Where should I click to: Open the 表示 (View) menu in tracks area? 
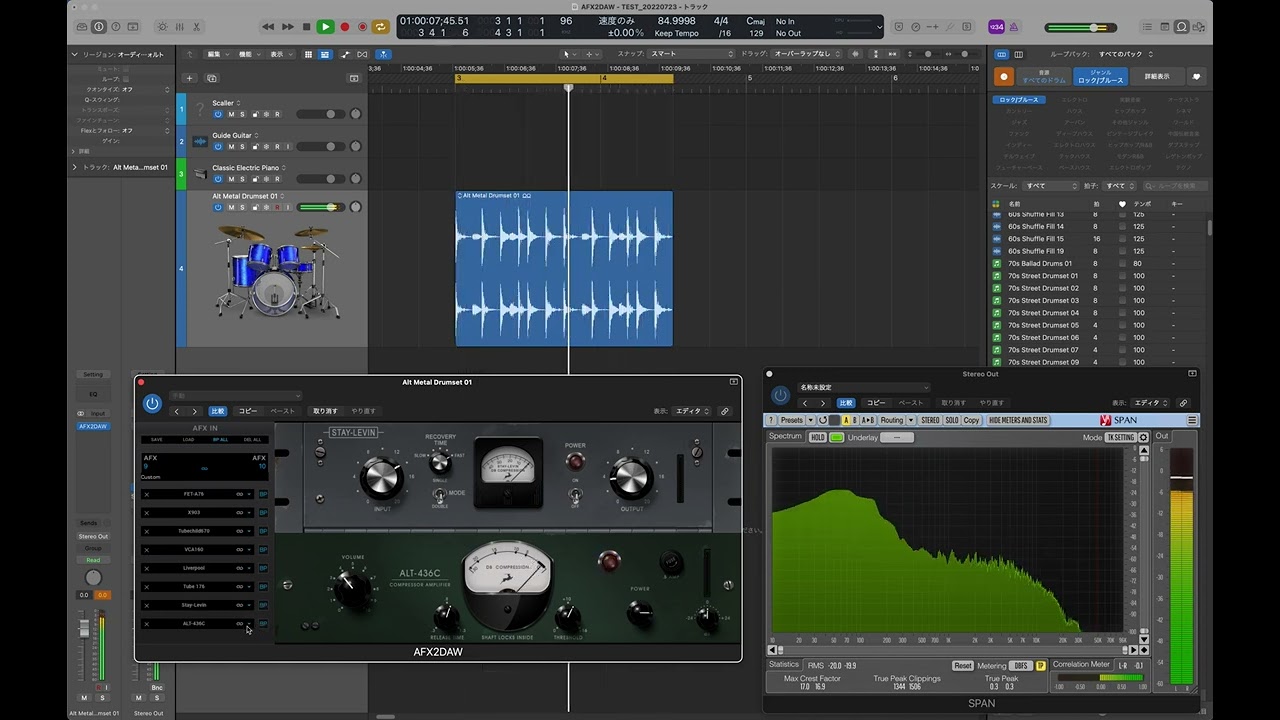279,54
